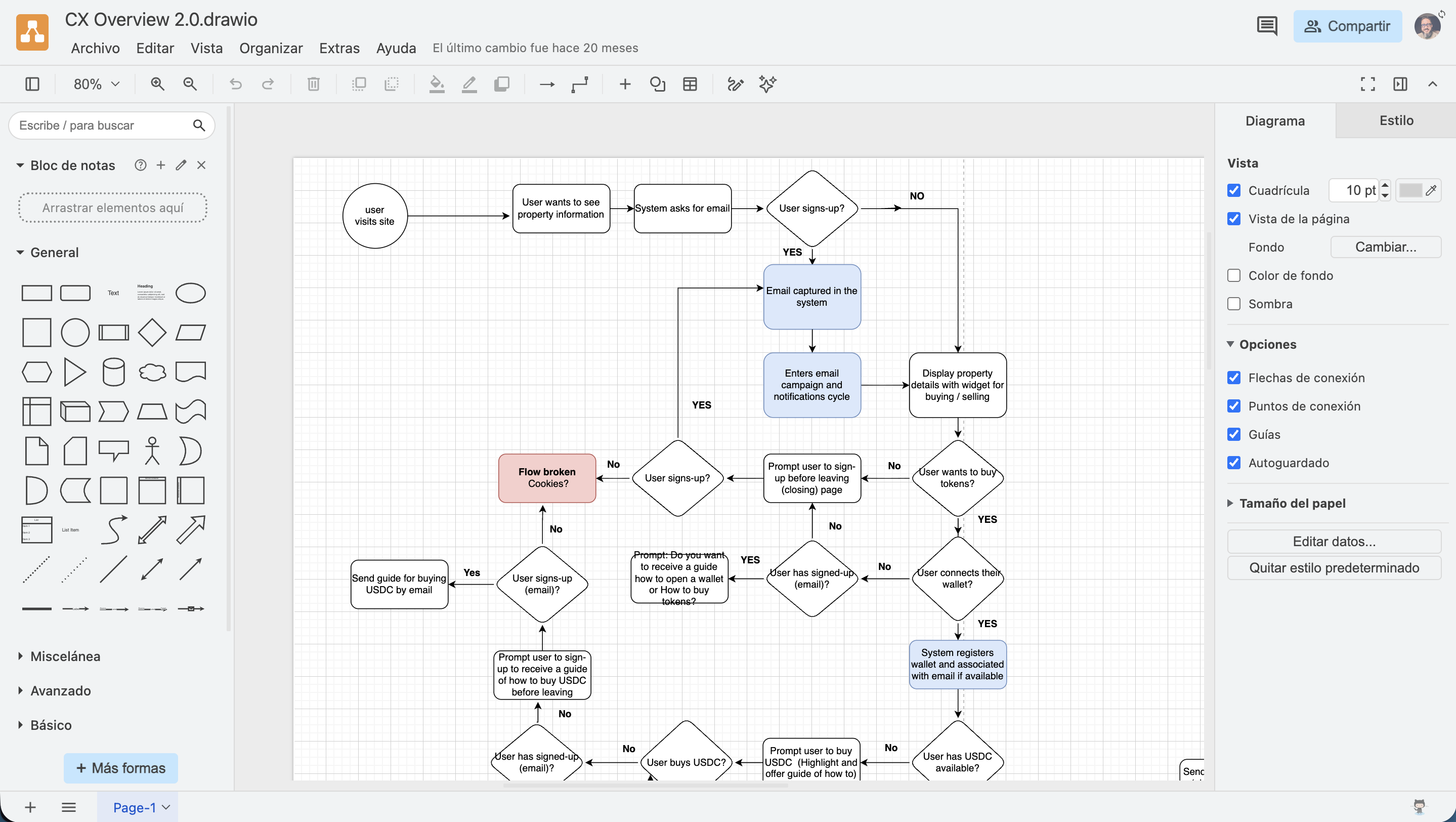Undo the last action
This screenshot has height=822, width=1456.
235,84
